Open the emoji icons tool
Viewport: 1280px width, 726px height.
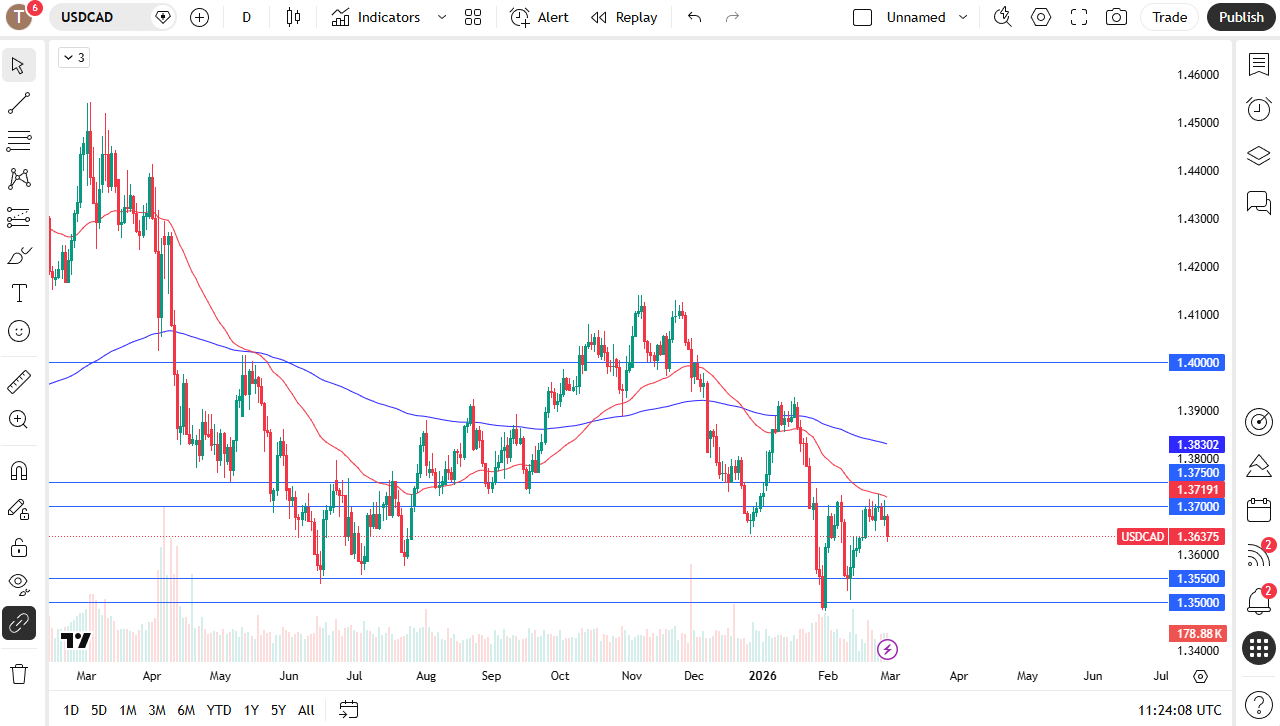tap(18, 331)
